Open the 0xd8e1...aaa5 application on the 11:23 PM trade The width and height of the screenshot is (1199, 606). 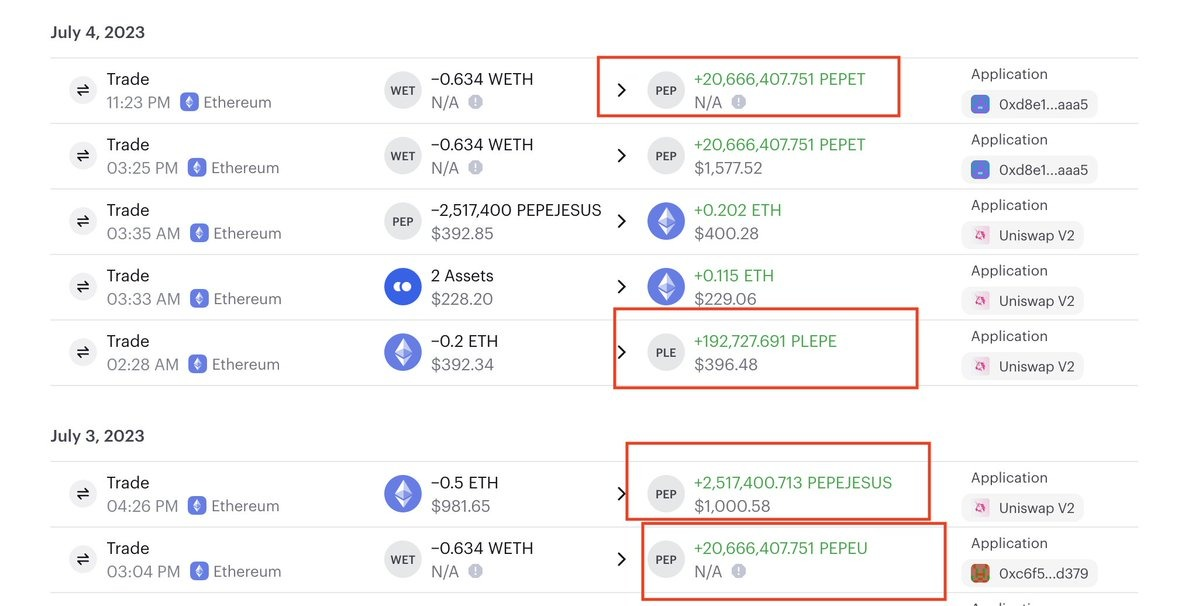pyautogui.click(x=1029, y=104)
